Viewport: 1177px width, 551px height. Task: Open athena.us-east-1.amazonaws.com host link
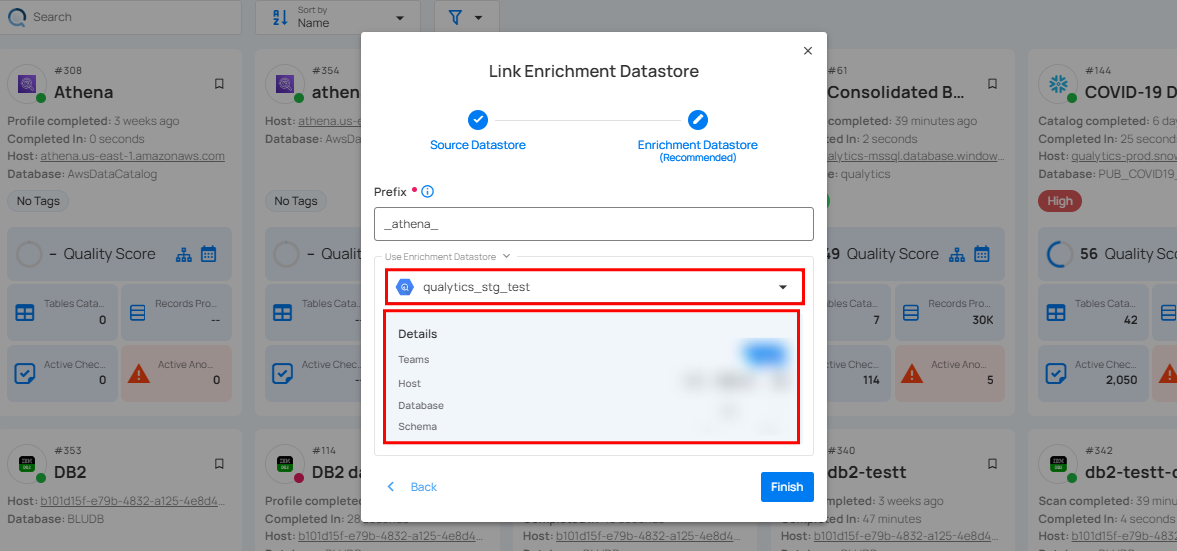pyautogui.click(x=132, y=156)
